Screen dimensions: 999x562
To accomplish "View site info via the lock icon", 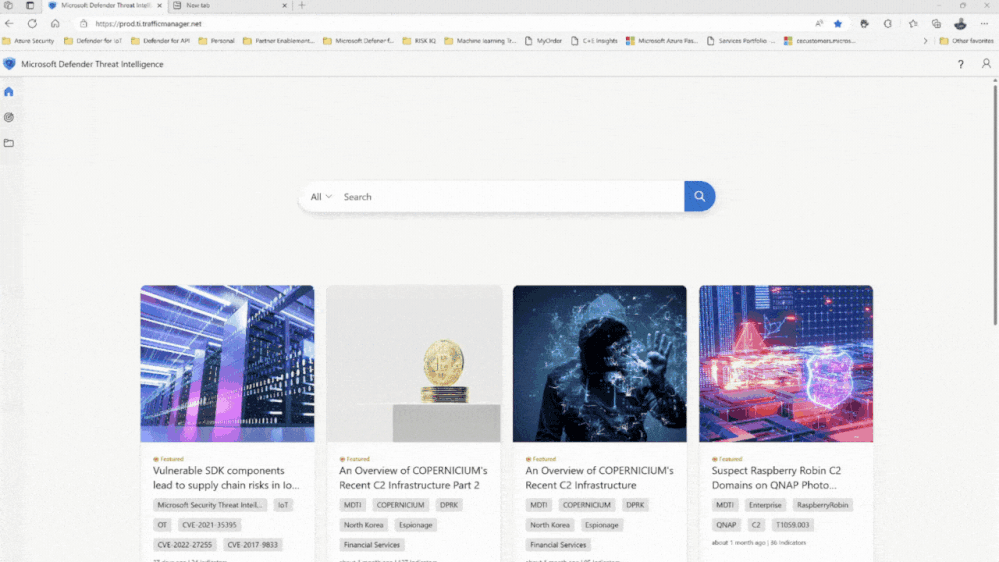I will (83, 24).
